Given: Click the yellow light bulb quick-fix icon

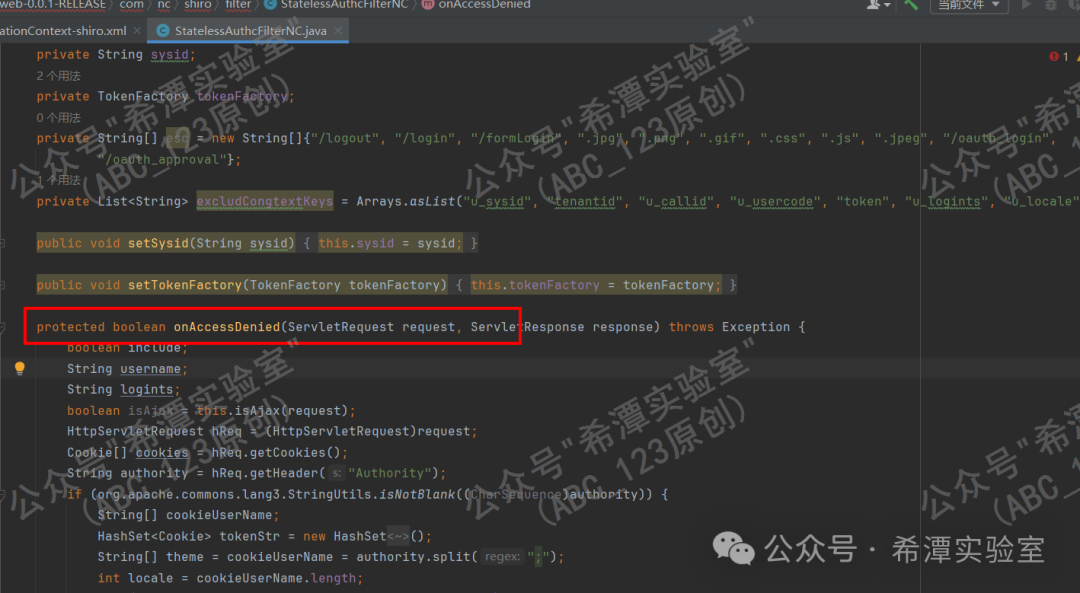Looking at the screenshot, I should coord(19,368).
